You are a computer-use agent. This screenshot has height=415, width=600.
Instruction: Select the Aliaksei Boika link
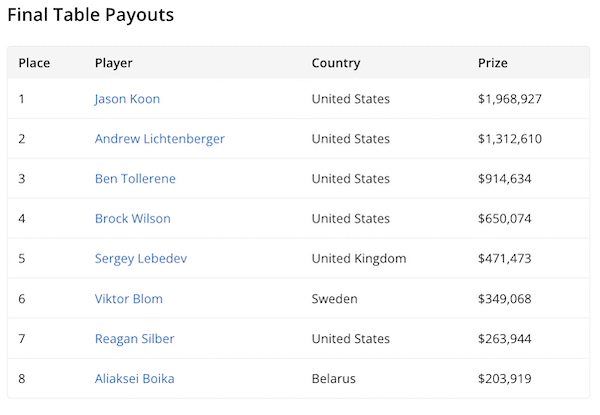click(x=135, y=379)
